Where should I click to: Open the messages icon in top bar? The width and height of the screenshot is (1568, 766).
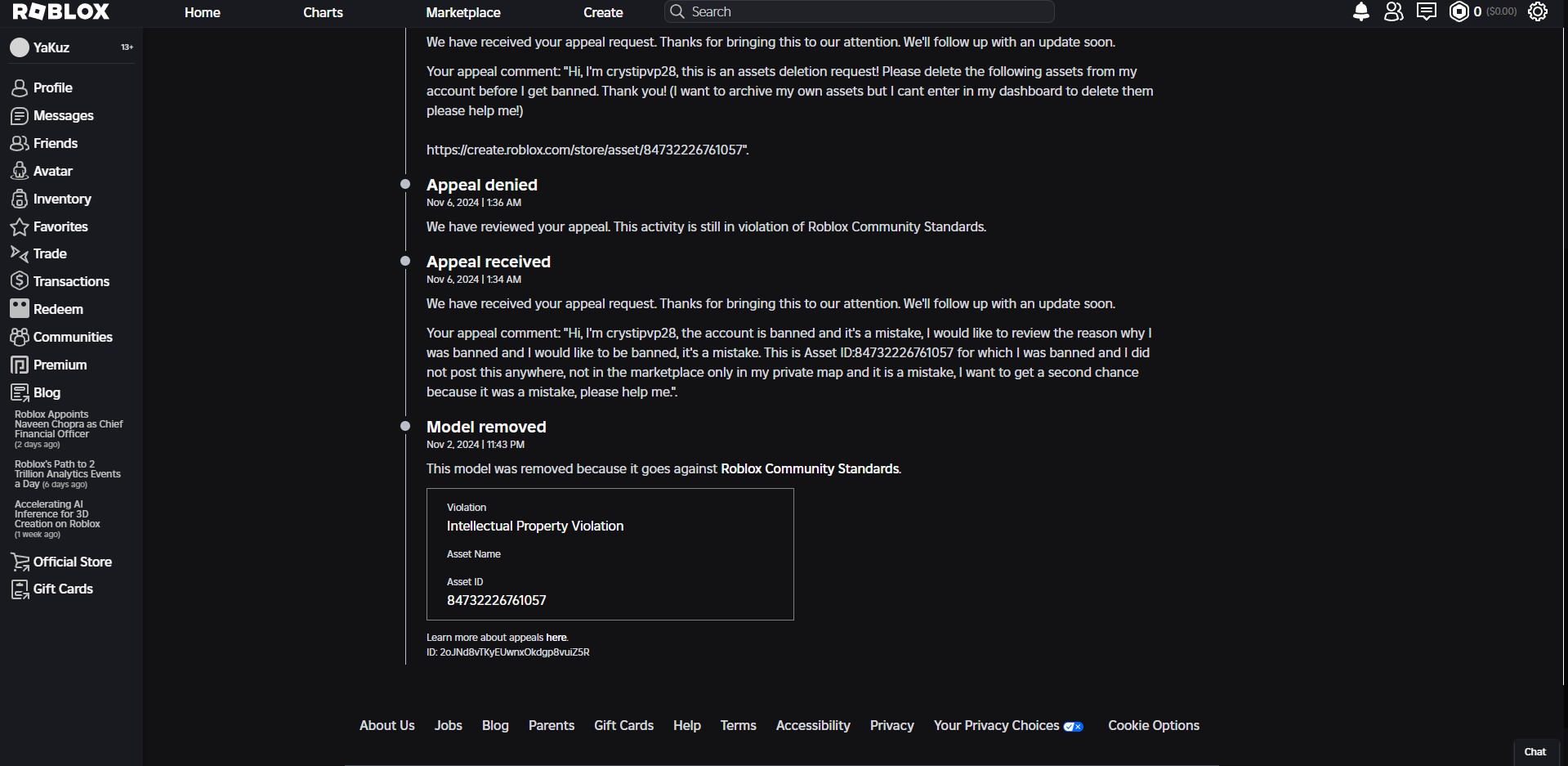[1426, 11]
